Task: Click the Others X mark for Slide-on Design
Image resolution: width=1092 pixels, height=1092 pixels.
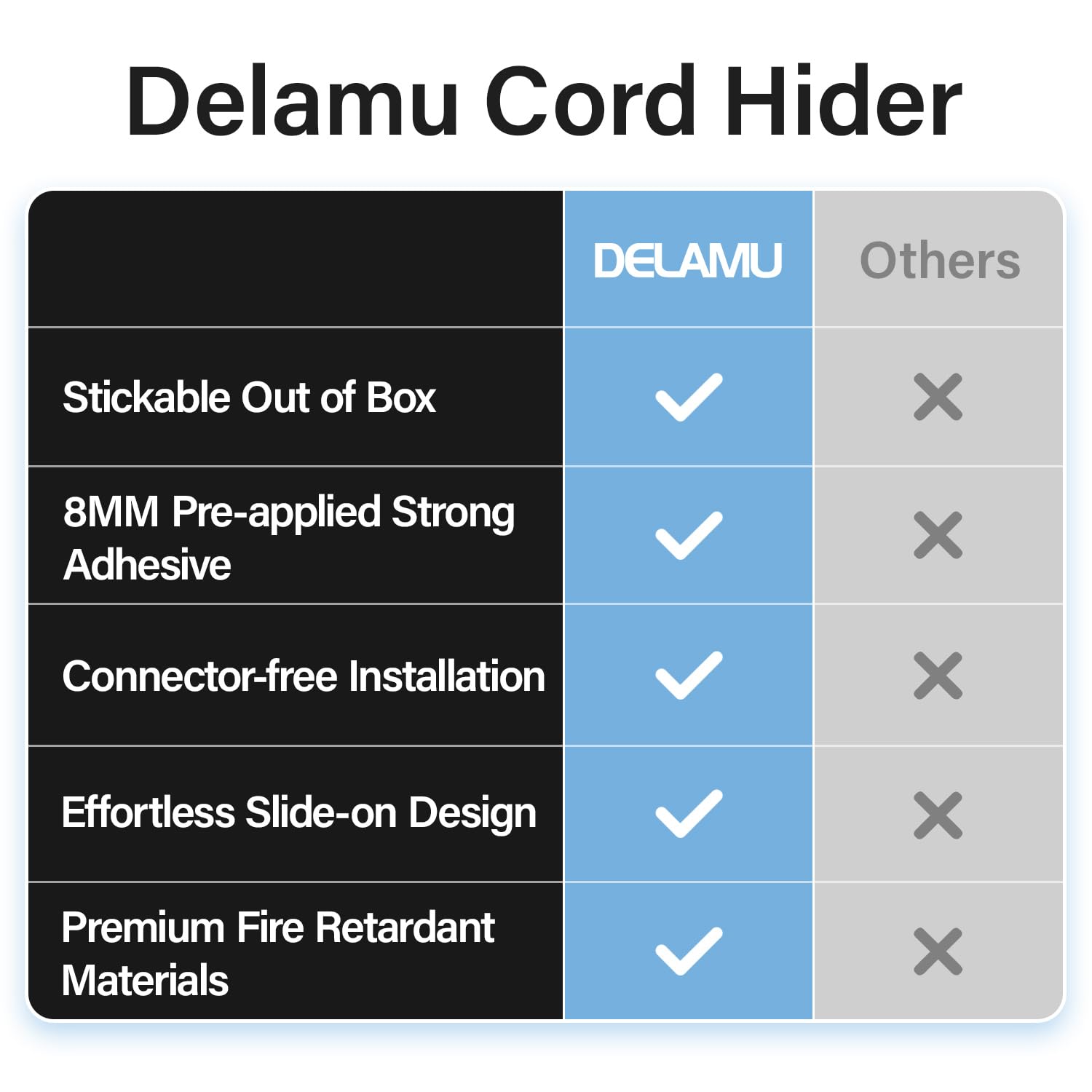Action: point(938,815)
